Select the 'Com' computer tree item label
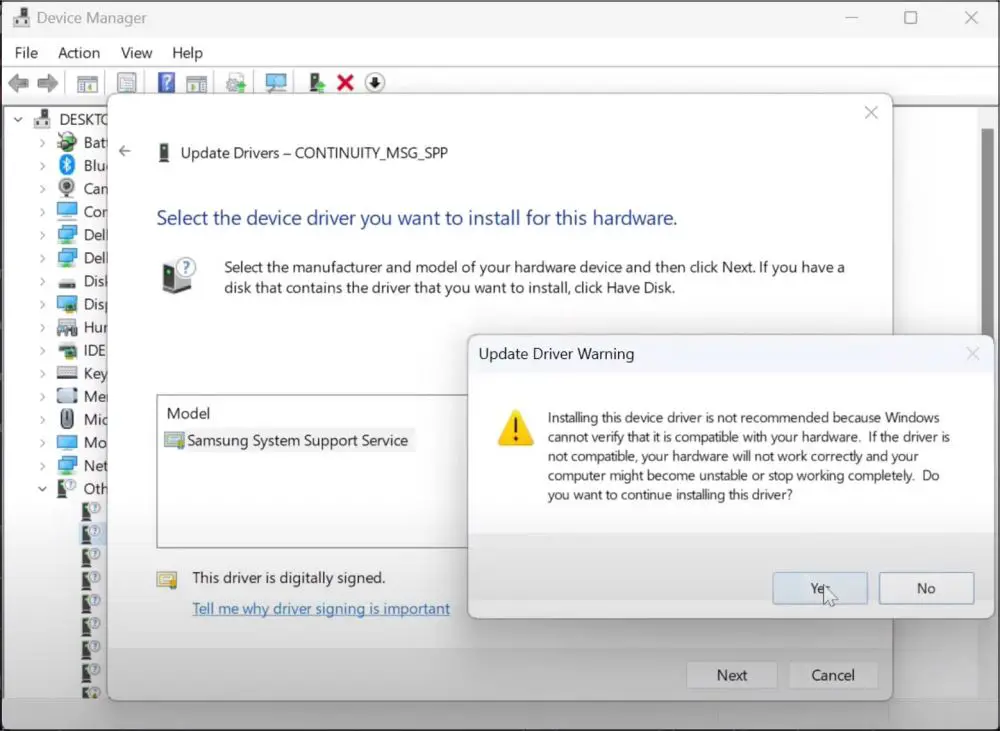Viewport: 1000px width, 731px height. 95,211
